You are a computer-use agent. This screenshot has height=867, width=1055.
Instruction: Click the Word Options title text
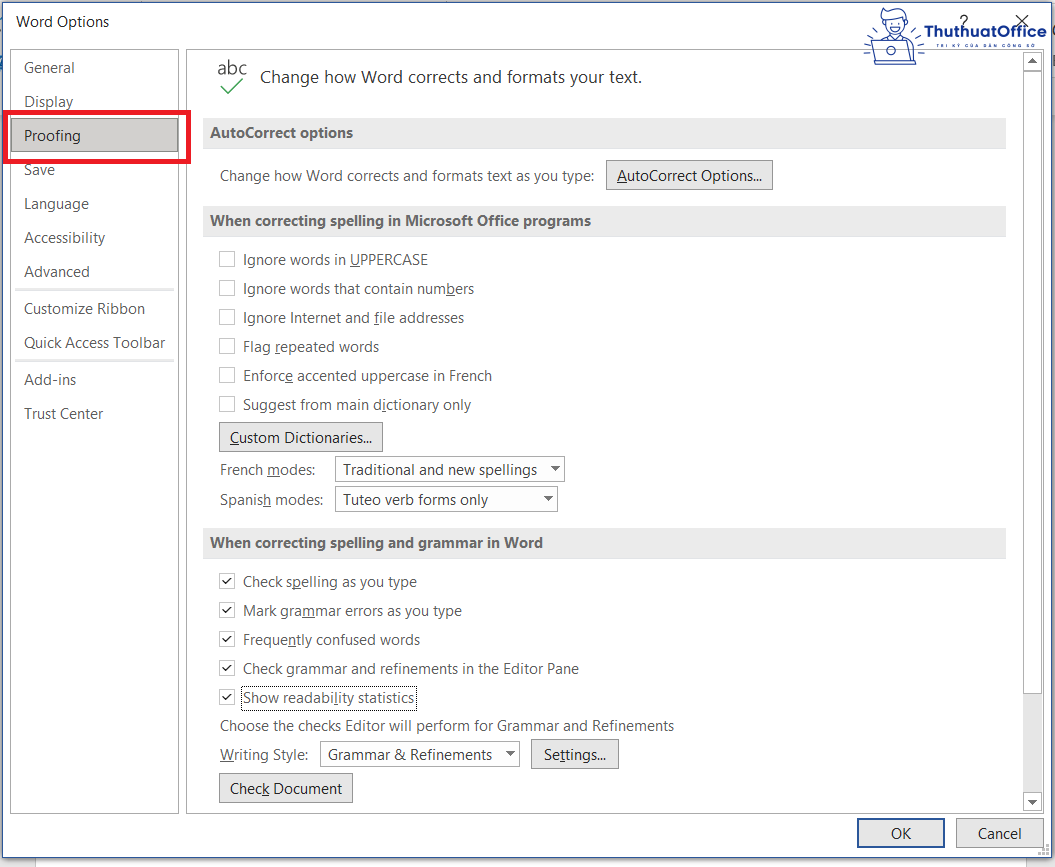click(x=63, y=22)
